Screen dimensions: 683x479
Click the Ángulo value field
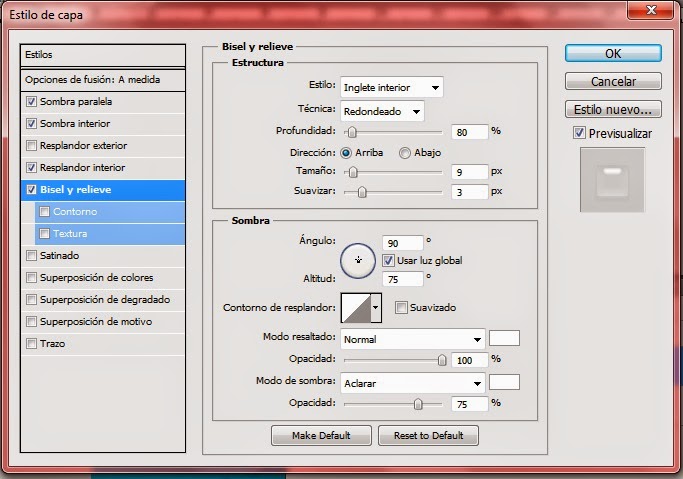402,243
